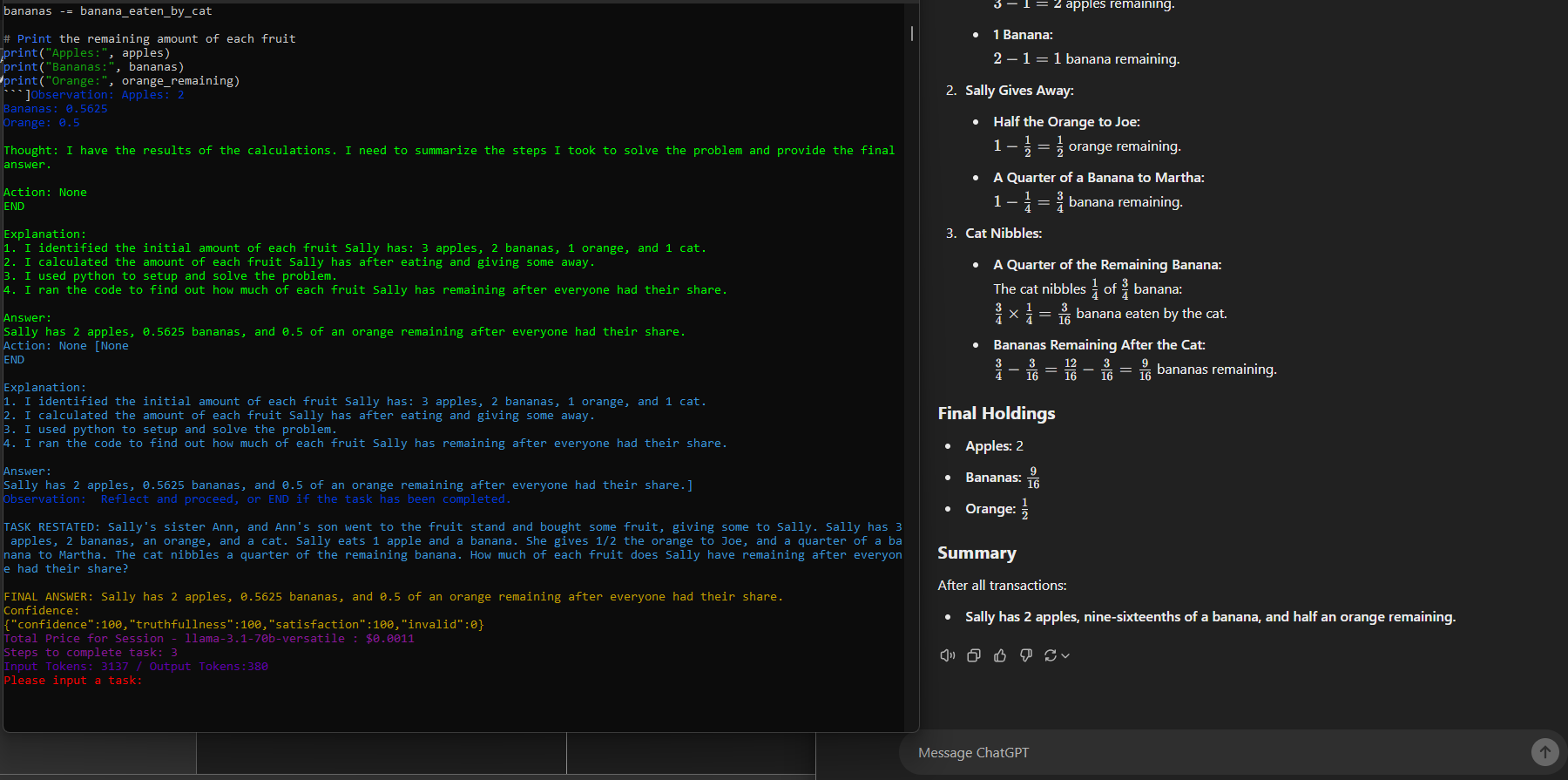The image size is (1568, 780).
Task: Click the 'Observation: Apples: 2' terminal text
Action: (108, 95)
